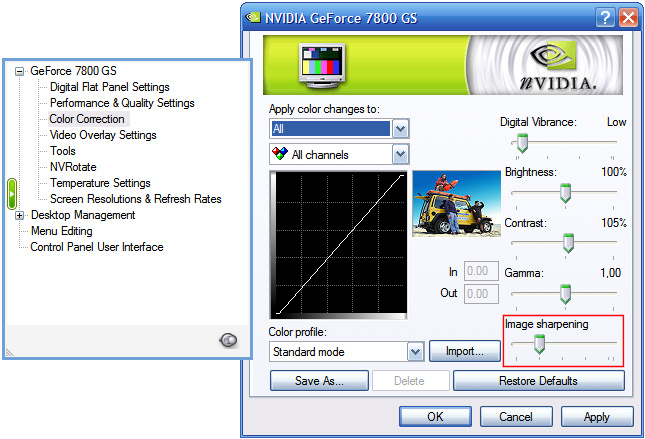Open Screen Resolutions & Refresh Rates
This screenshot has height=439, width=645.
[x=136, y=199]
